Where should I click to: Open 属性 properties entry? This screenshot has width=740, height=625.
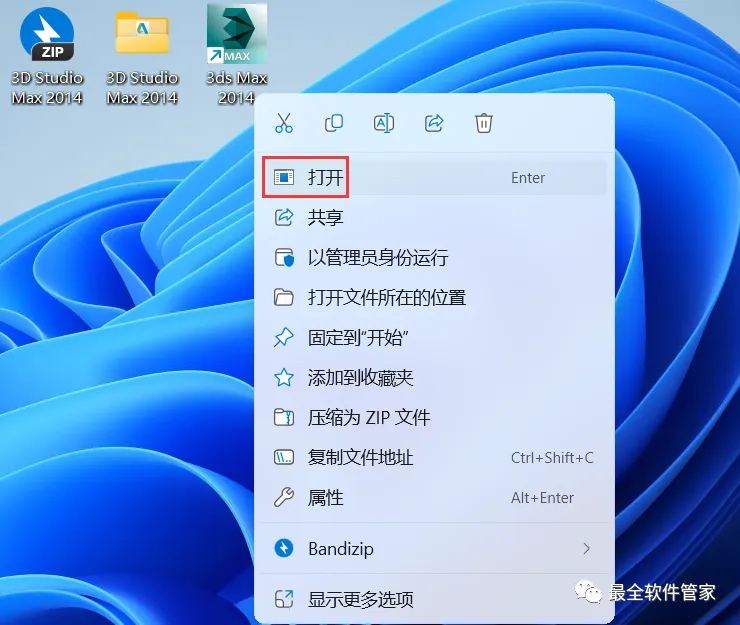click(434, 498)
